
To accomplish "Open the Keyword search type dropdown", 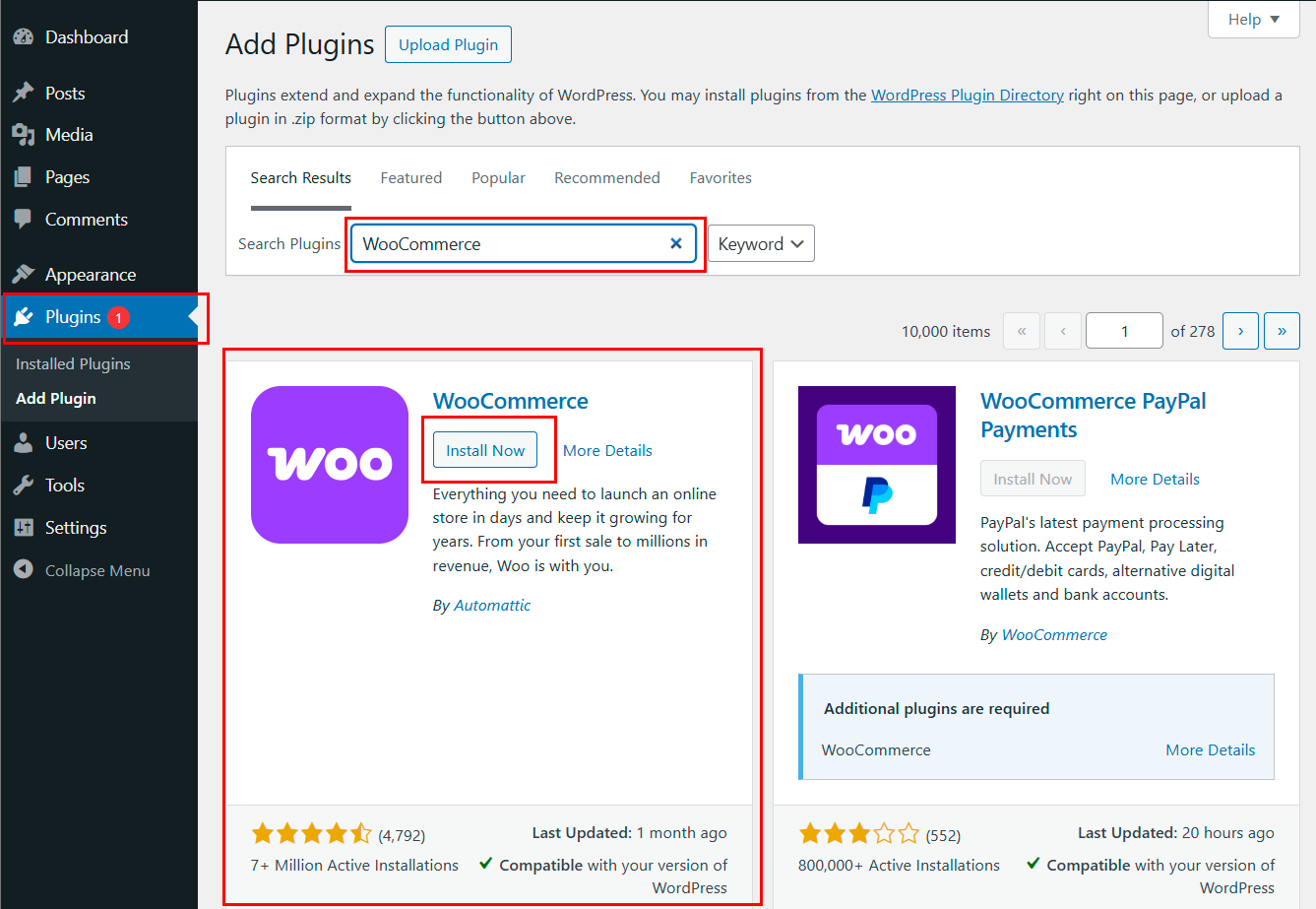I will [761, 244].
